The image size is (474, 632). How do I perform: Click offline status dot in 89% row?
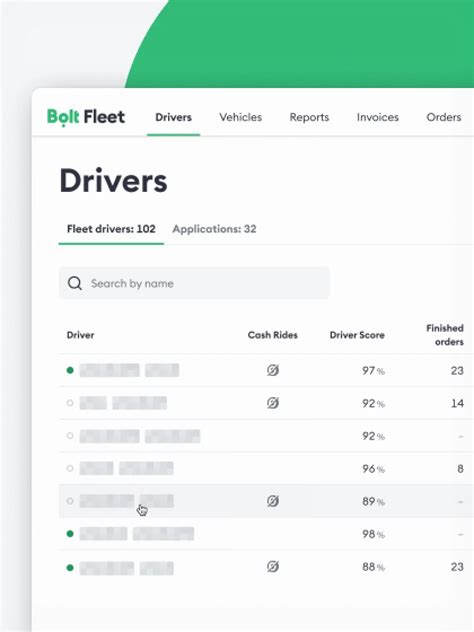(70, 501)
